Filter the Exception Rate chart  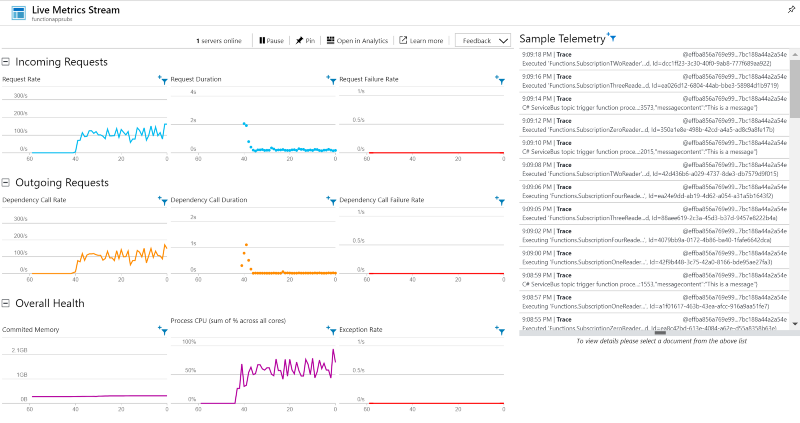500,330
